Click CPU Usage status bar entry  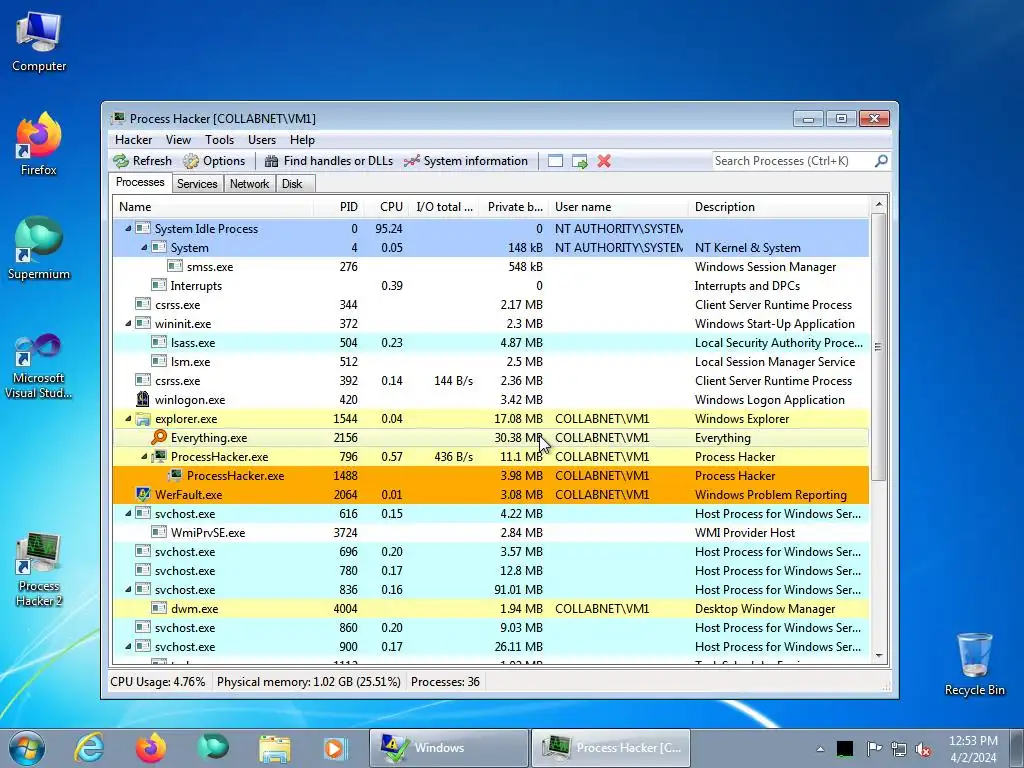[157, 682]
